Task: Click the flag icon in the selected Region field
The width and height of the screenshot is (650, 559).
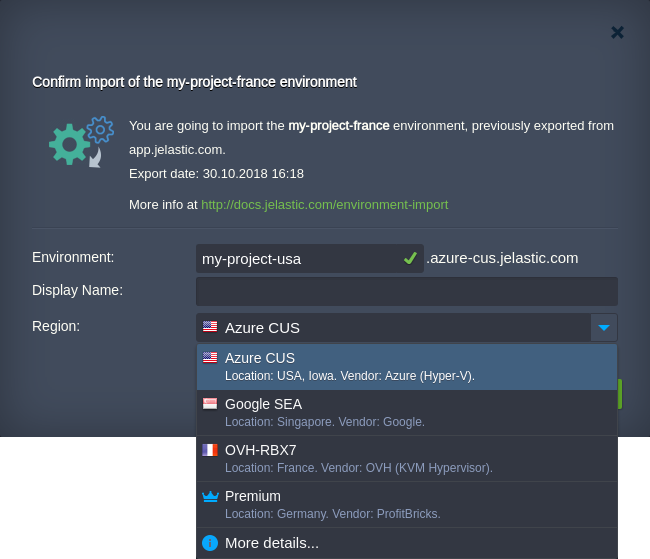Action: point(210,327)
